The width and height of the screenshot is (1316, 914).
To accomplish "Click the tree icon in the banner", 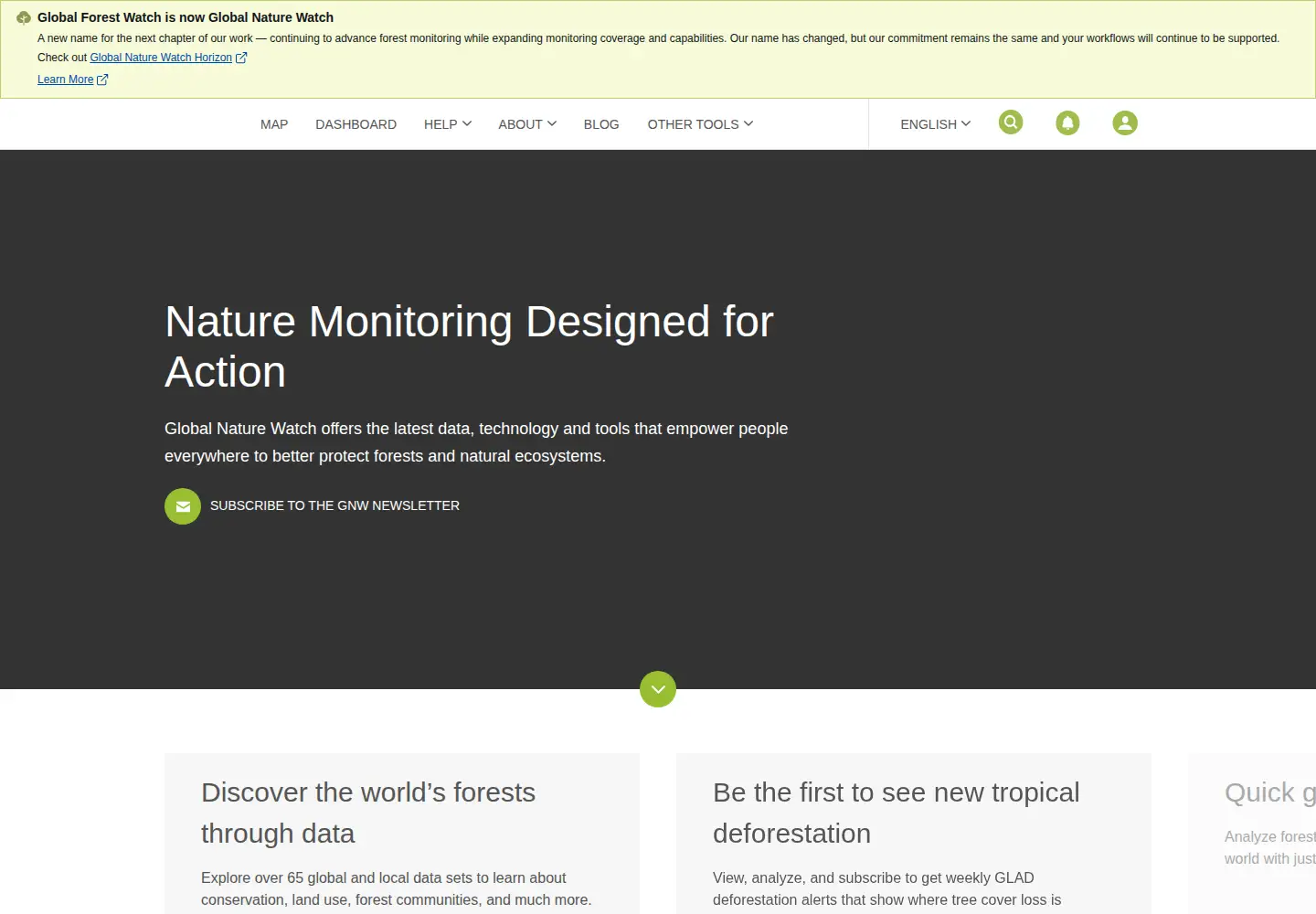I will click(x=24, y=17).
